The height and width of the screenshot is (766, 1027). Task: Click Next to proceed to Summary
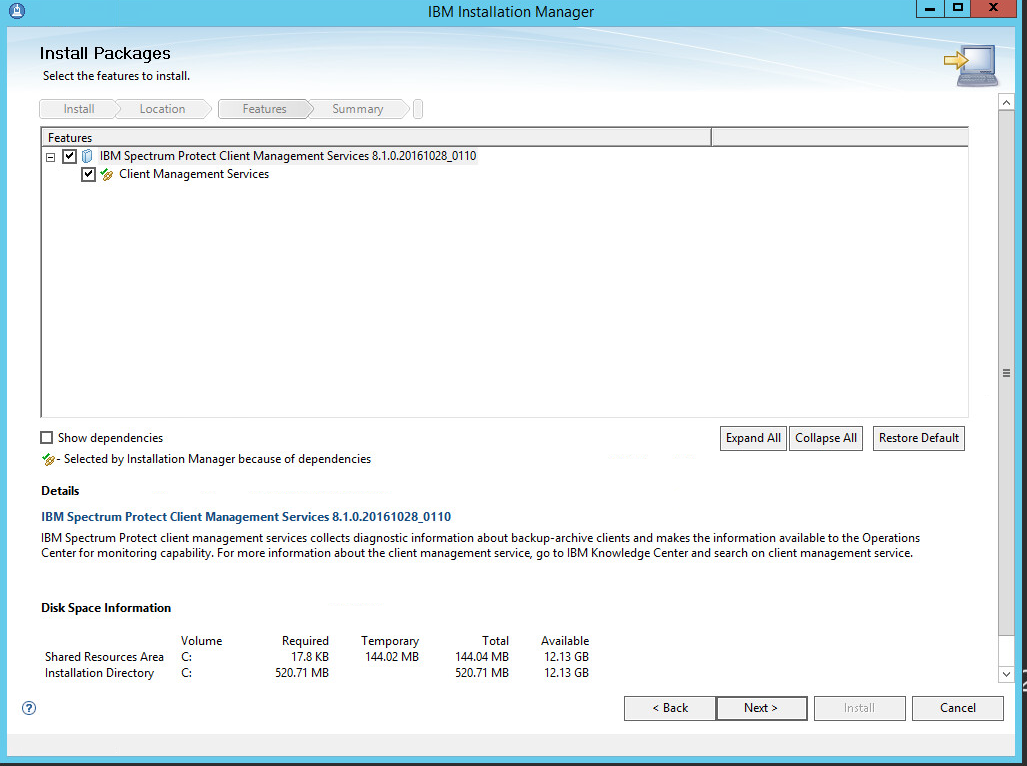point(761,708)
